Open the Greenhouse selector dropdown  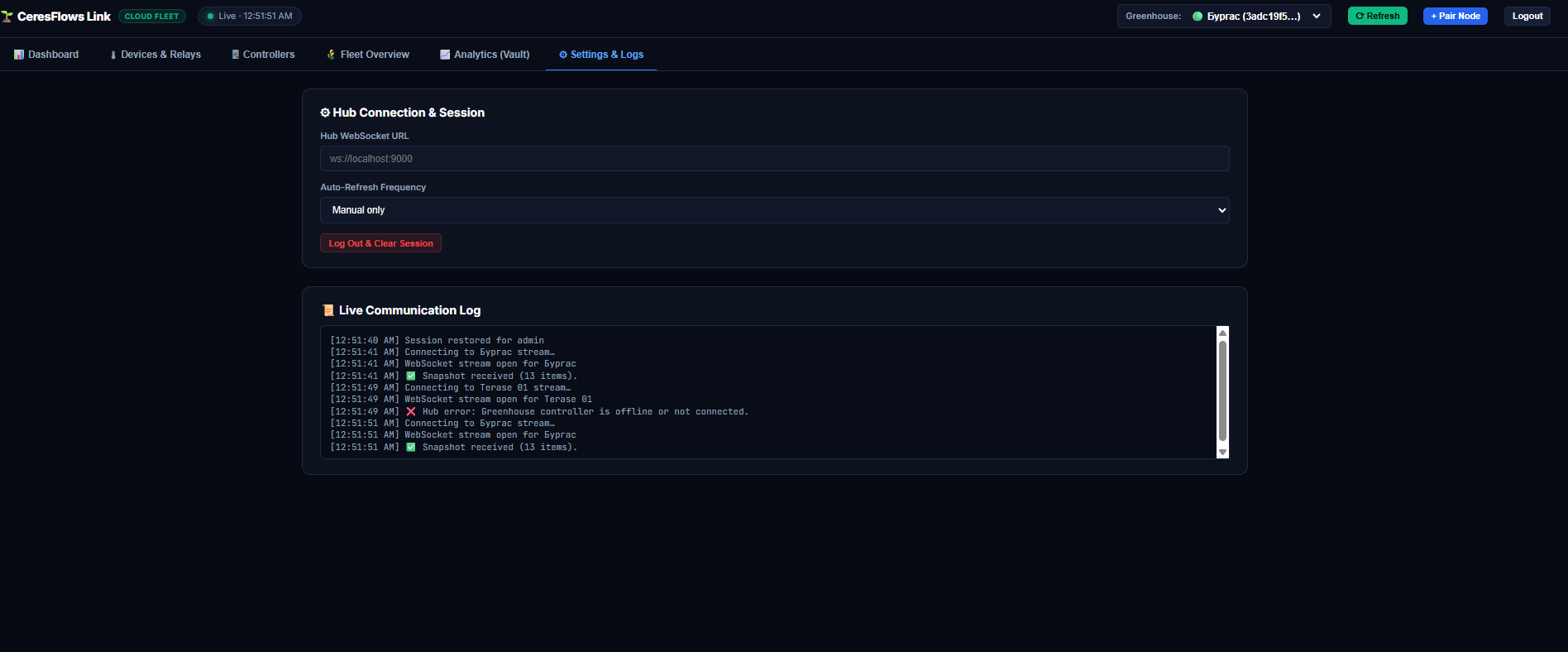tap(1224, 17)
